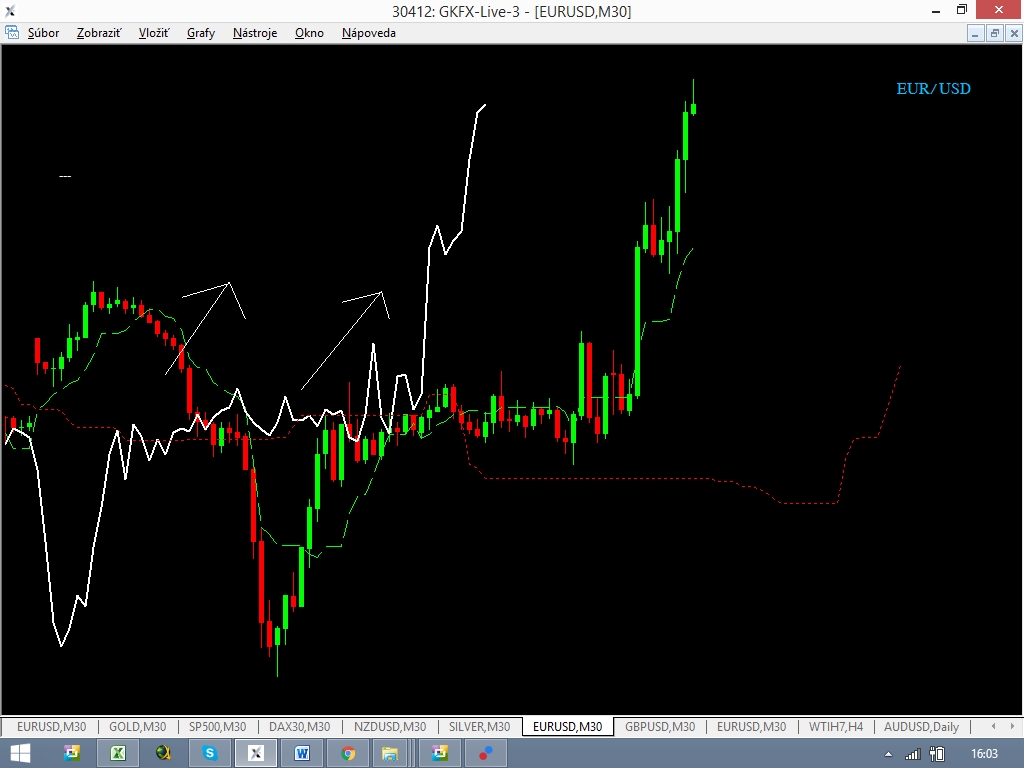Click the MetaTrader title bar app icon
This screenshot has width=1024, height=768.
[x=9, y=11]
